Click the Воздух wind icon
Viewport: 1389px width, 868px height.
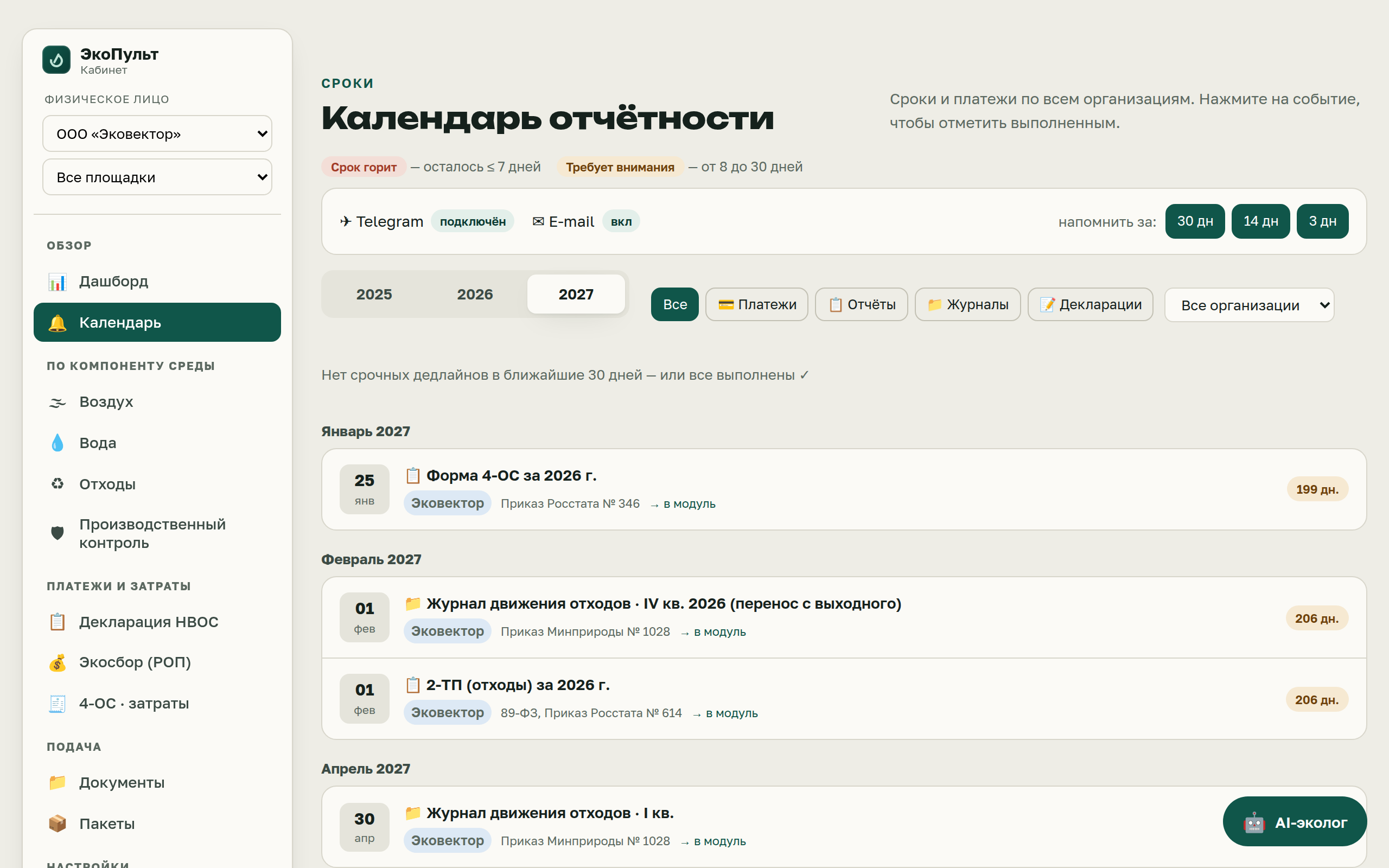pyautogui.click(x=58, y=403)
